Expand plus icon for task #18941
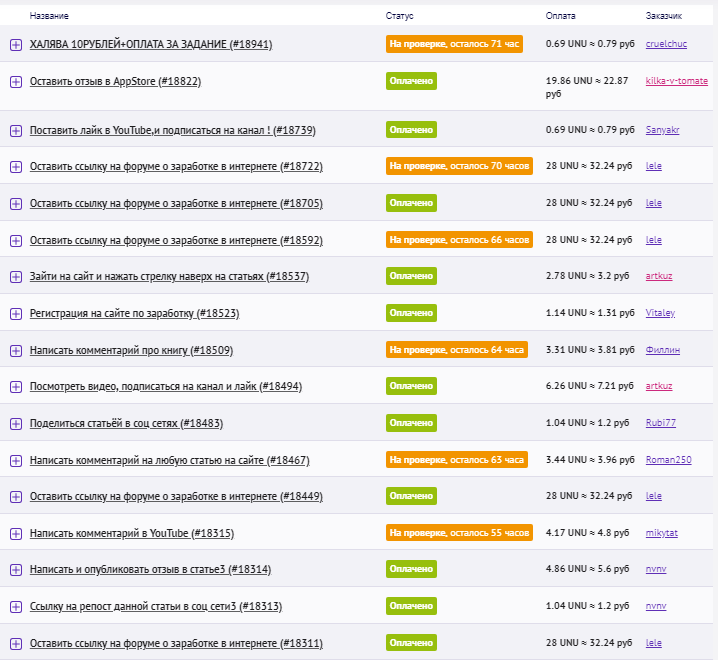This screenshot has height=660, width=718. pos(15,45)
